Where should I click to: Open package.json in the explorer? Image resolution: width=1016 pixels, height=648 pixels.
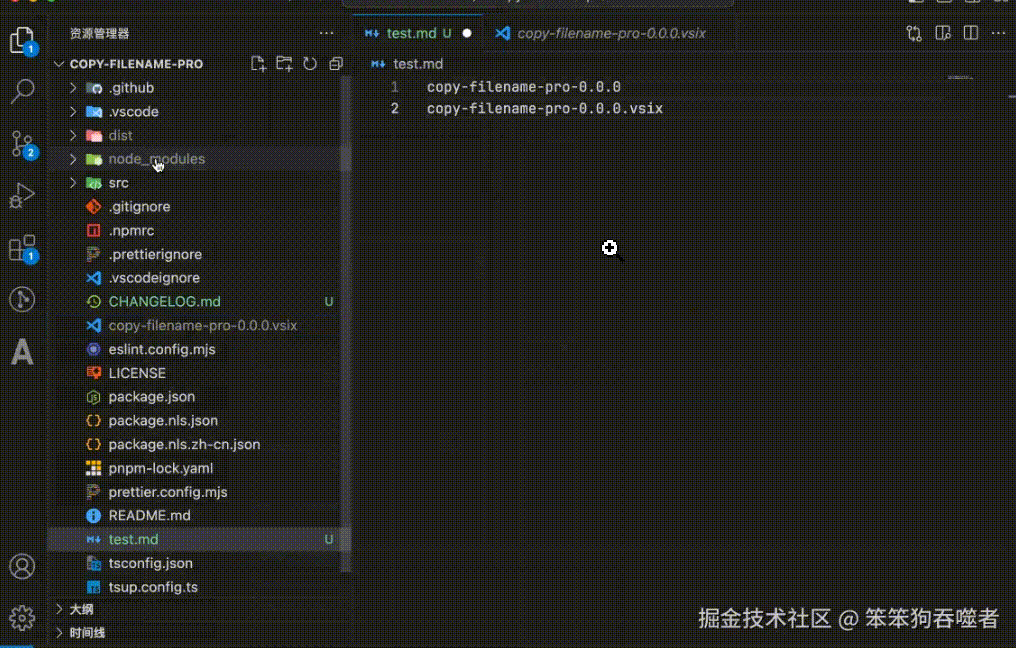[x=200, y=397]
